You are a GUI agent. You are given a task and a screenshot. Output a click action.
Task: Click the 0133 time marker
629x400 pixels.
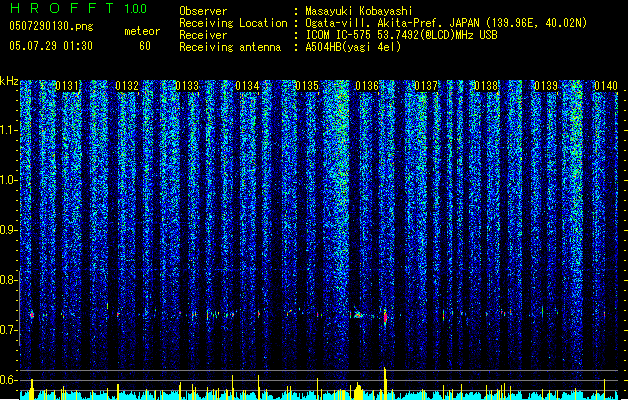click(187, 86)
